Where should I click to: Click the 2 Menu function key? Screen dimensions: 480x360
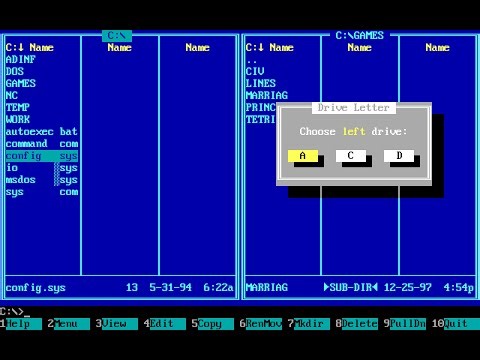coord(69,324)
